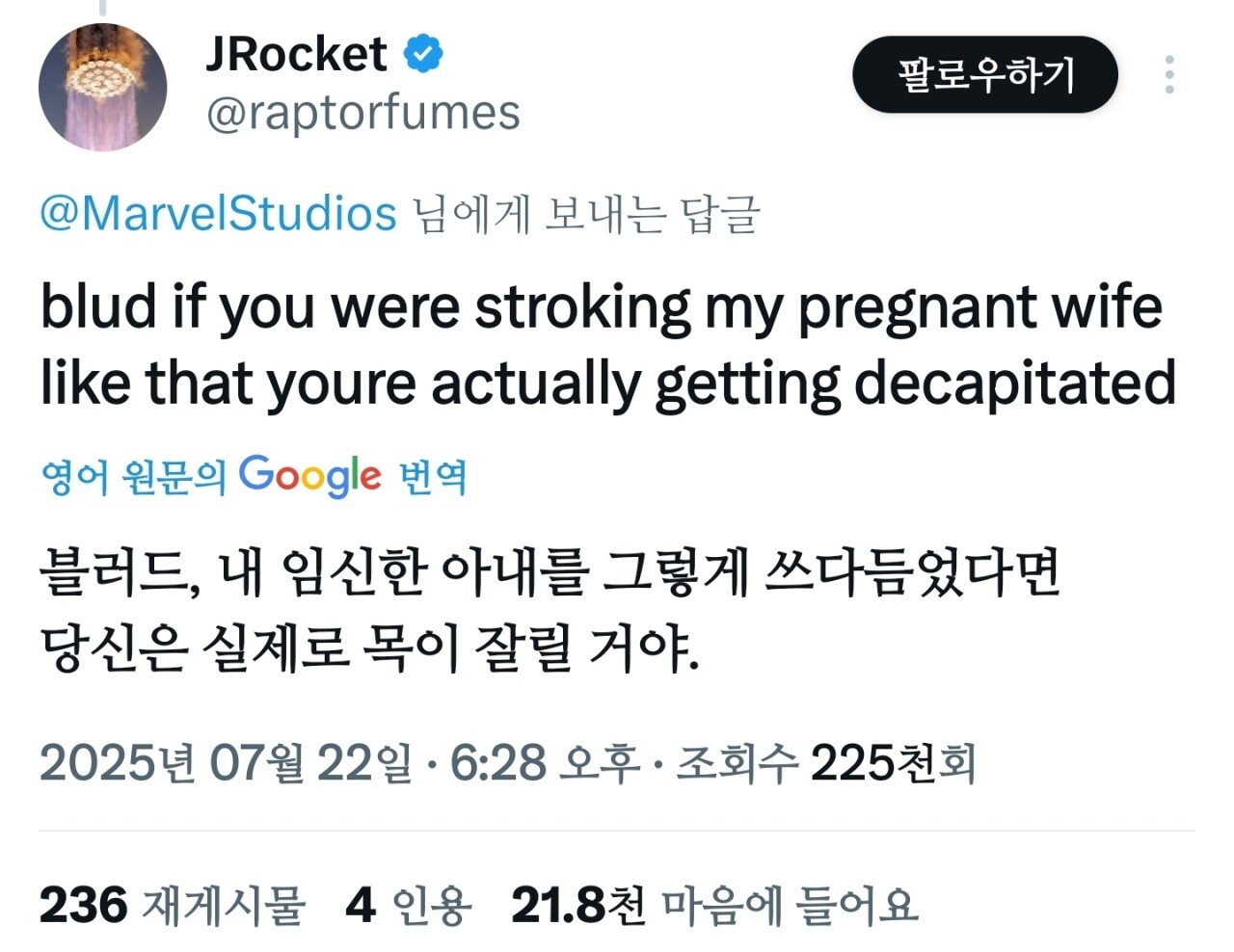Show the 21.8천 마음에 들어요 likes list
Screen dimensions: 1234x952
(x=714, y=905)
